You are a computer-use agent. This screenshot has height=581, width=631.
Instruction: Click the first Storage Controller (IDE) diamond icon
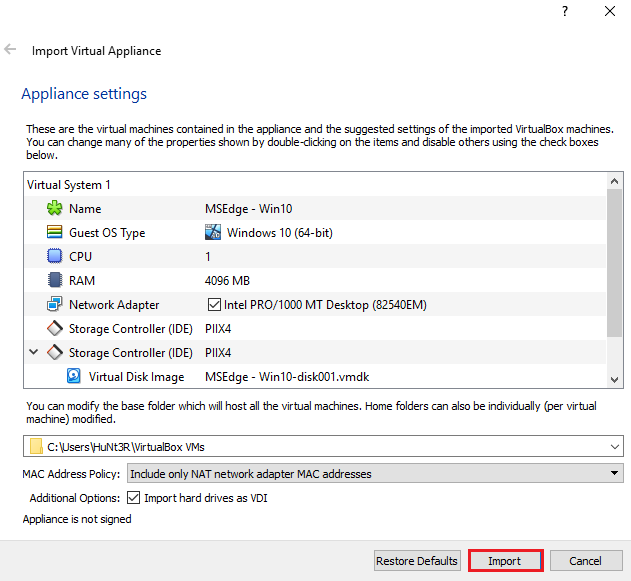(54, 328)
